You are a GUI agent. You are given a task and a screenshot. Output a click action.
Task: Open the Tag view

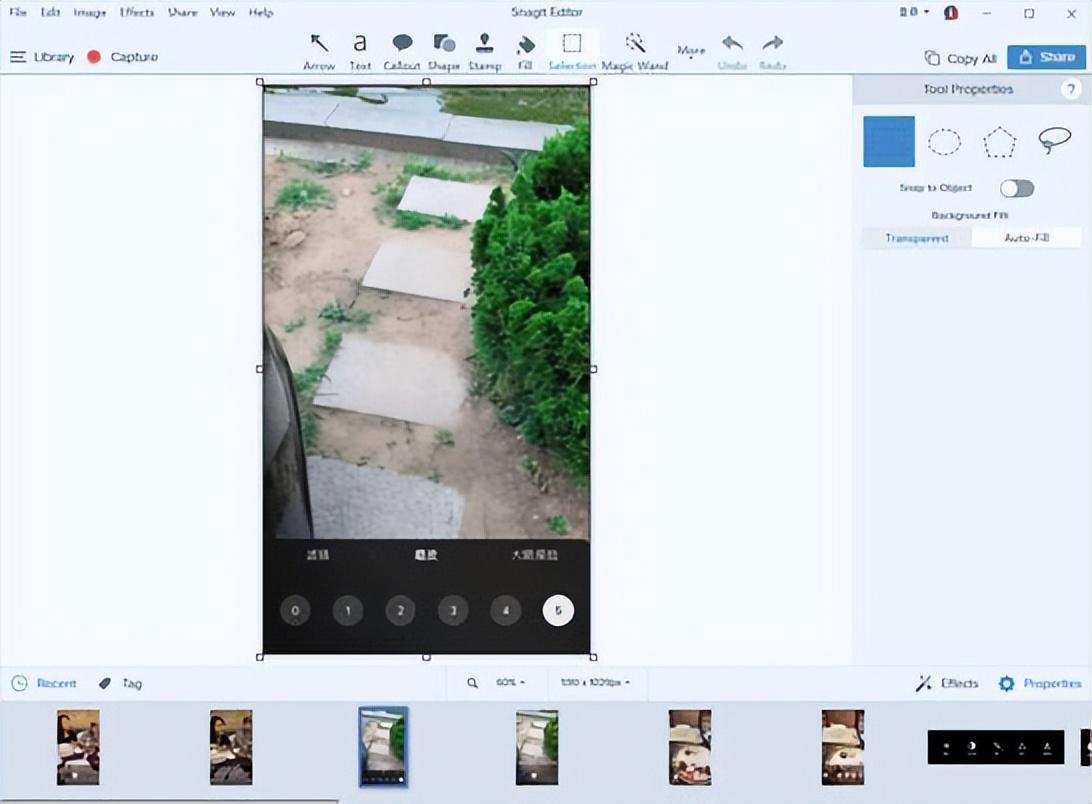click(120, 683)
